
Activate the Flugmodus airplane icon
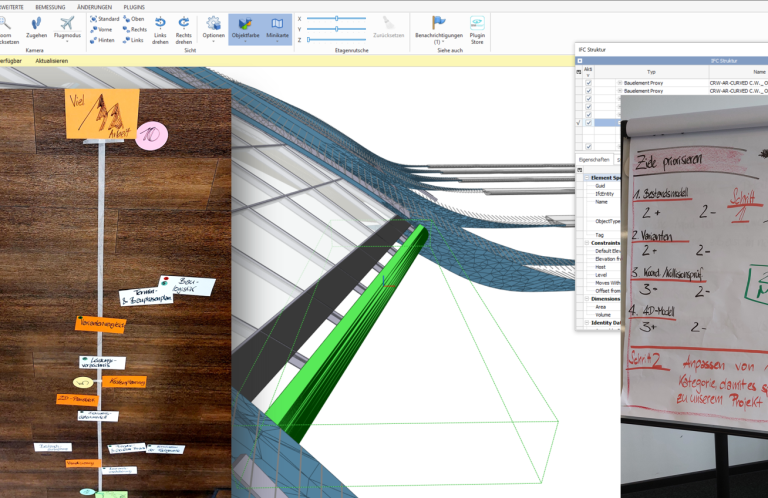tap(67, 23)
